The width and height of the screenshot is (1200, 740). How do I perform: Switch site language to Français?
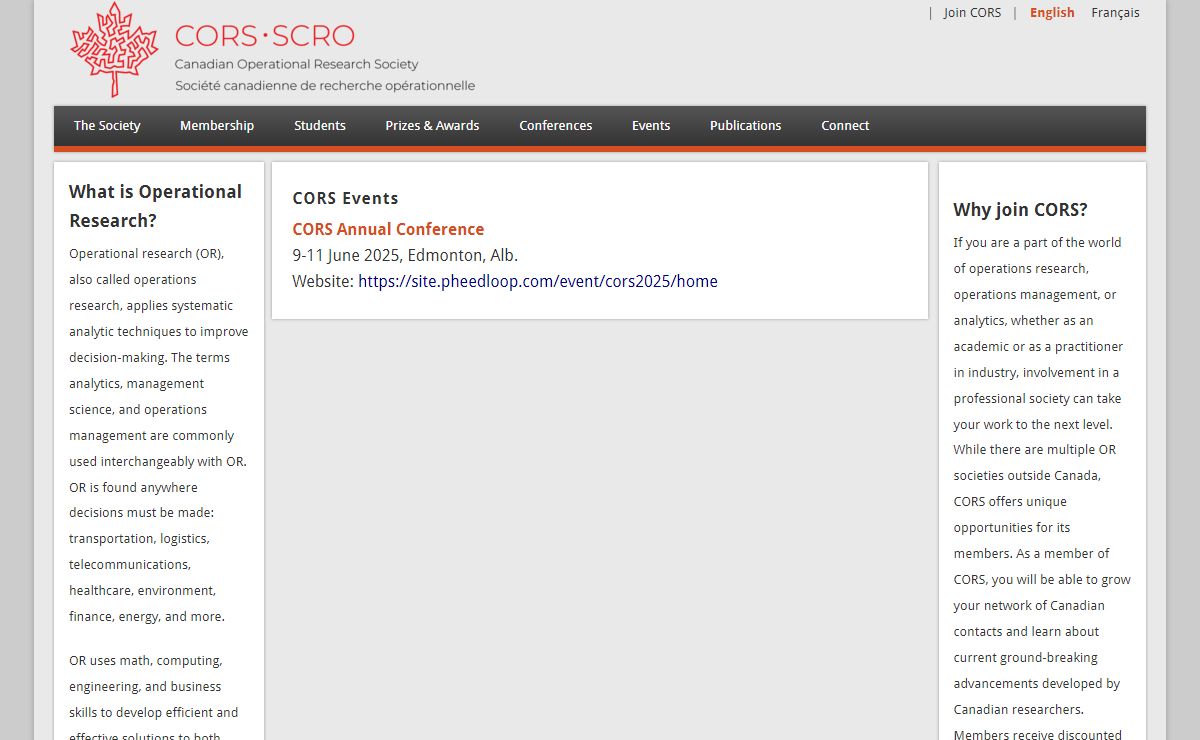tap(1115, 13)
